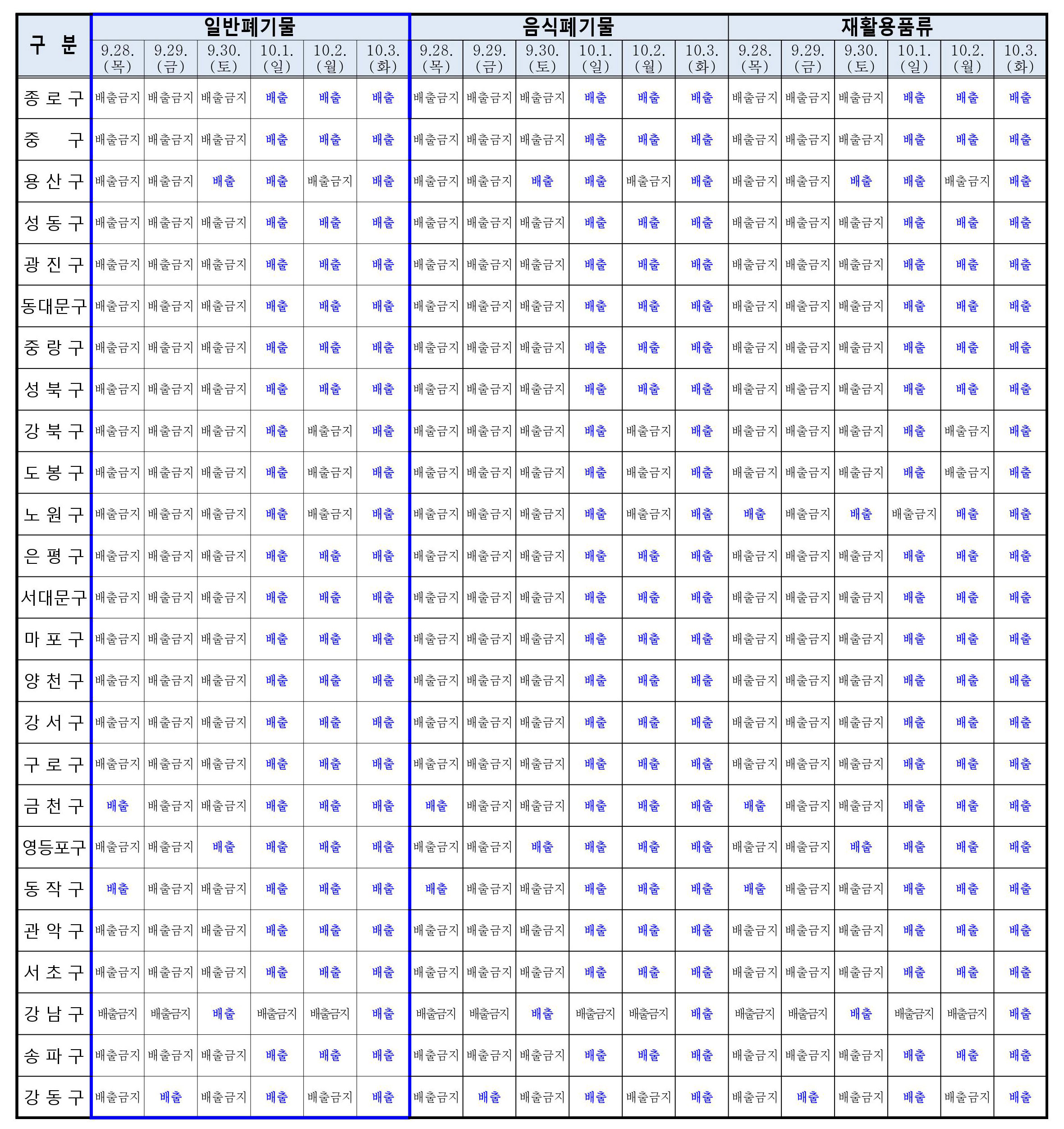This screenshot has width=1064, height=1129.
Task: Click 동작구 음식폐기물 9.28 '배출' cell
Action: (436, 889)
